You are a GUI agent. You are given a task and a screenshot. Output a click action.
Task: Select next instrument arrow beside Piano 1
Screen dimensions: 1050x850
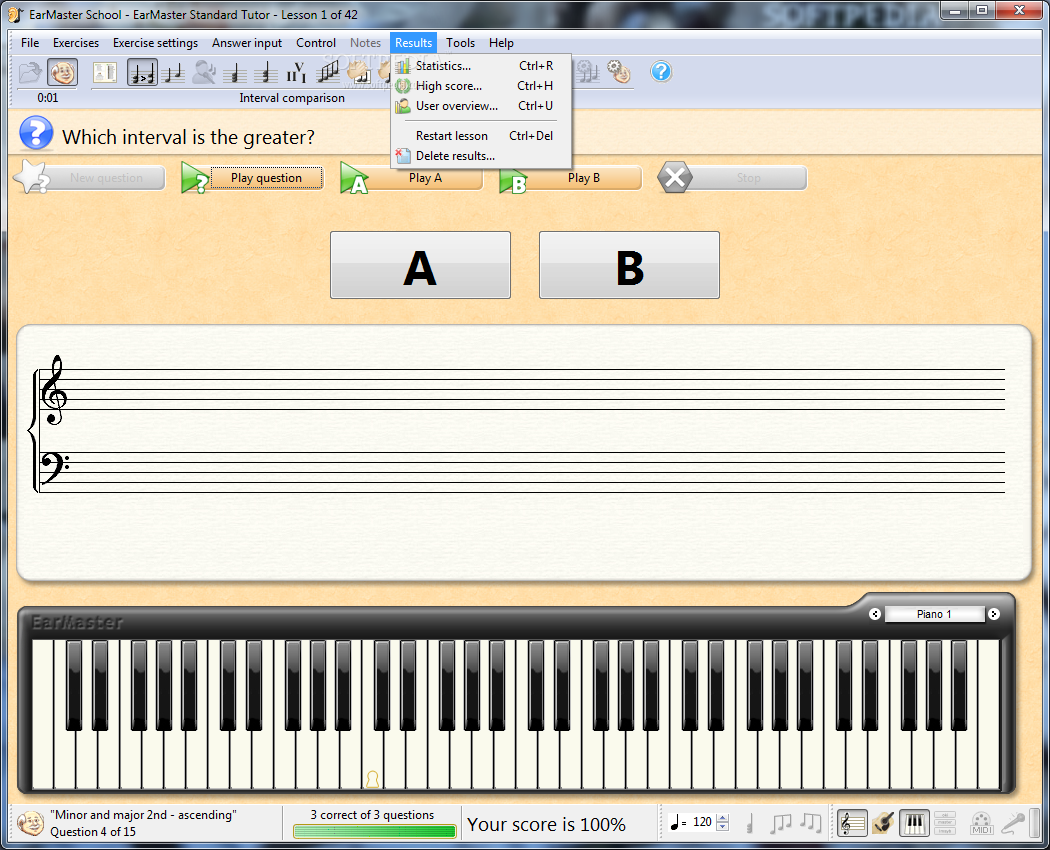coord(994,614)
